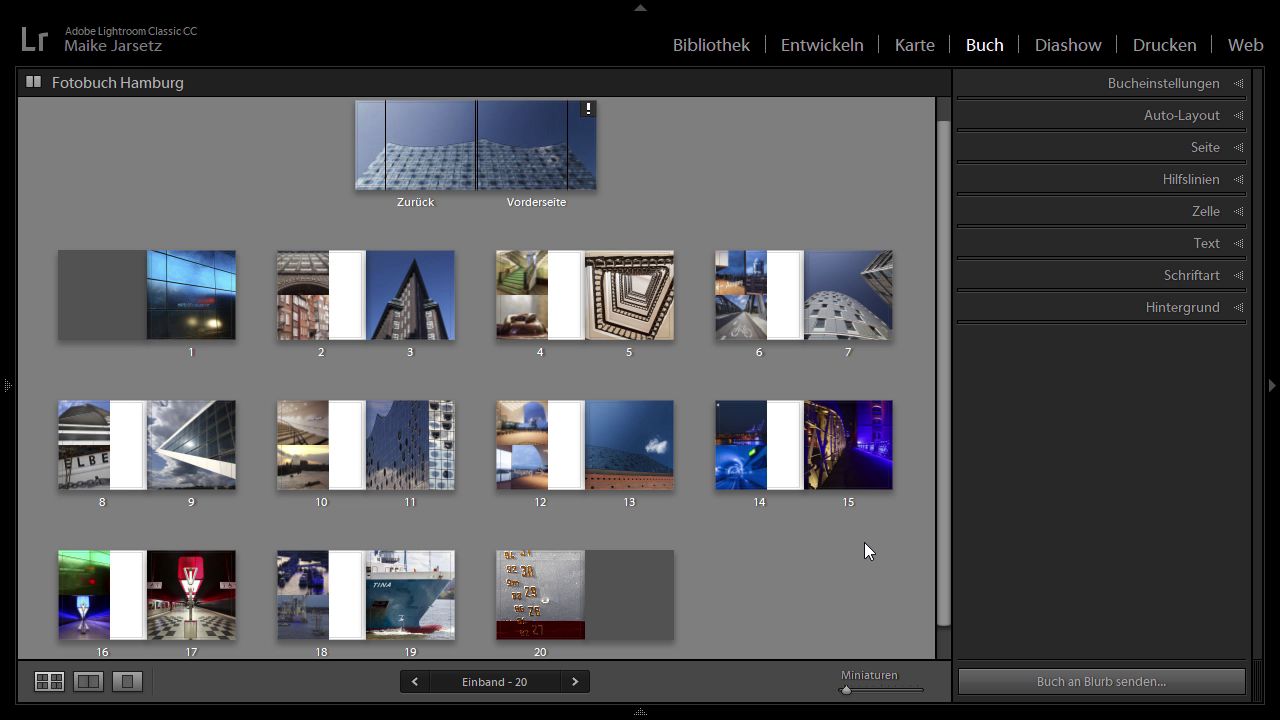Select page 6 thumbnail
This screenshot has height=720, width=1280.
pos(759,295)
